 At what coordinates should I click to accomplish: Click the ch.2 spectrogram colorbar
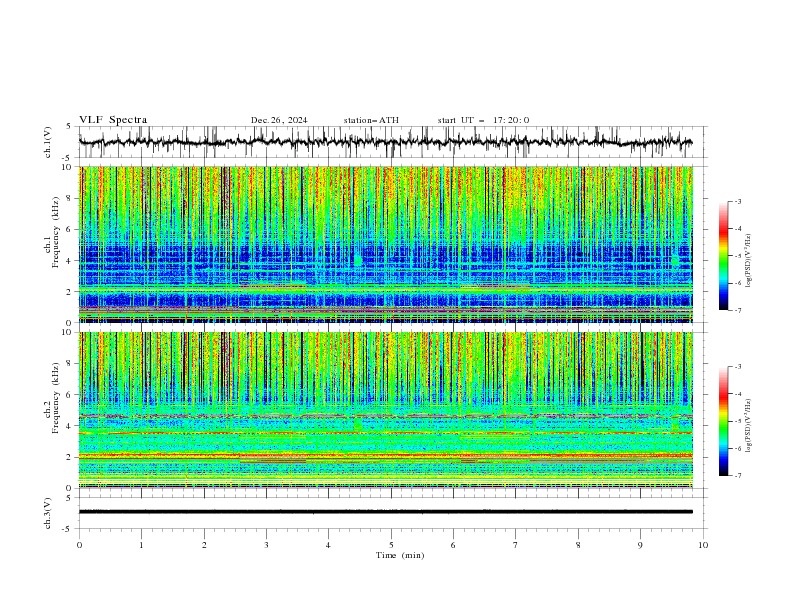(724, 421)
